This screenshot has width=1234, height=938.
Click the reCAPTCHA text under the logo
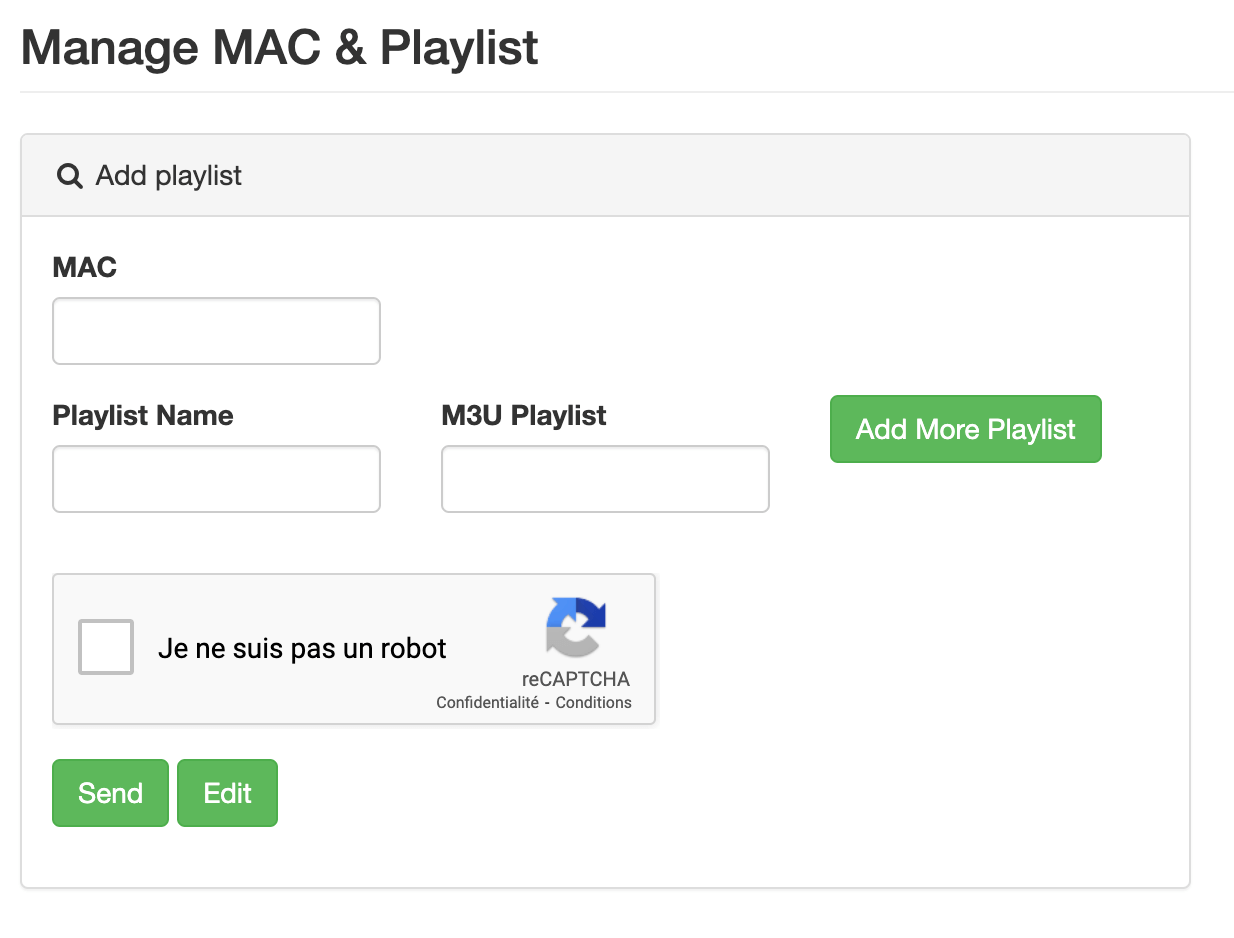click(576, 679)
